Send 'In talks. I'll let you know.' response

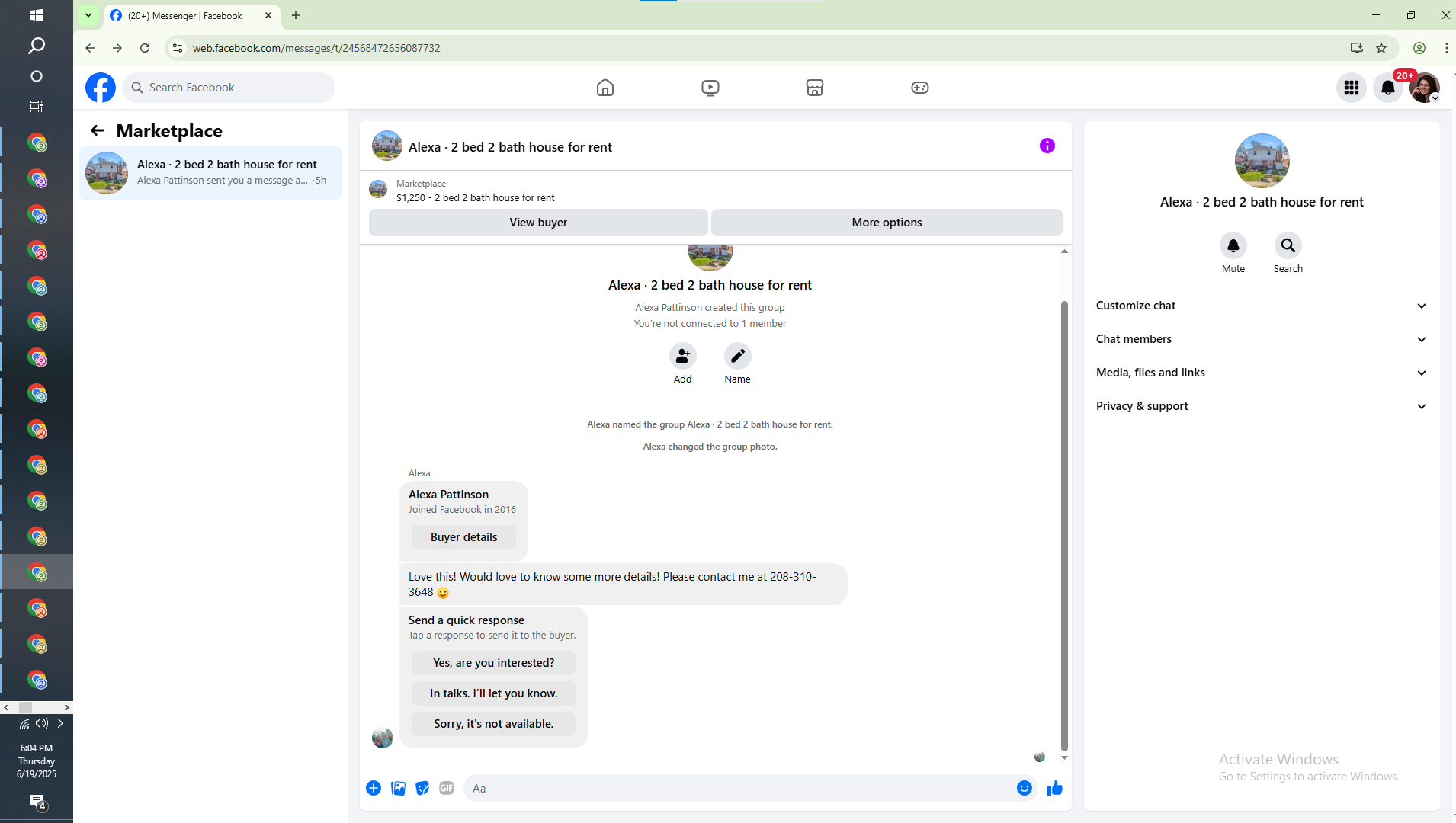(x=493, y=693)
